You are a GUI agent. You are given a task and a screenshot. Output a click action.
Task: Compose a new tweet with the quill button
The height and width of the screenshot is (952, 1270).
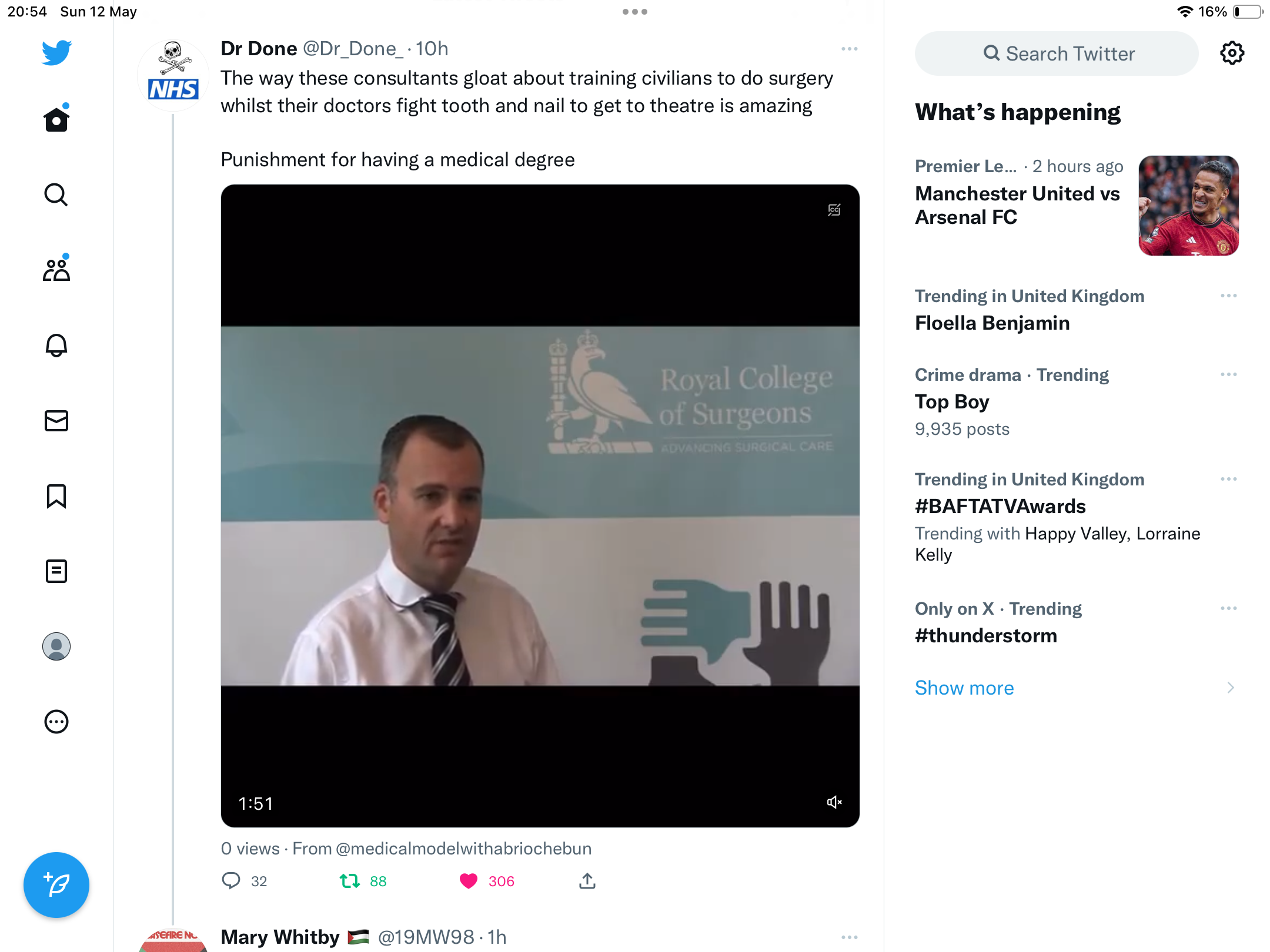(56, 884)
